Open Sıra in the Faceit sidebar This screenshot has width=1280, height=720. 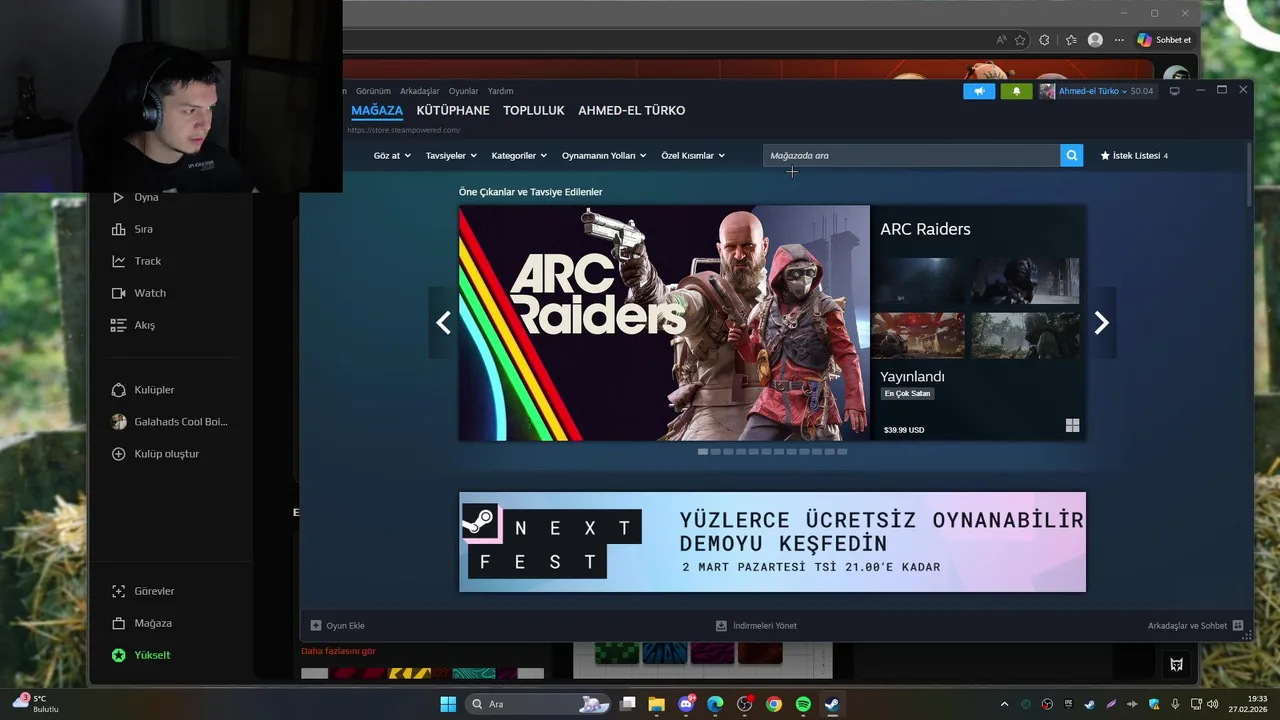[x=133, y=229]
